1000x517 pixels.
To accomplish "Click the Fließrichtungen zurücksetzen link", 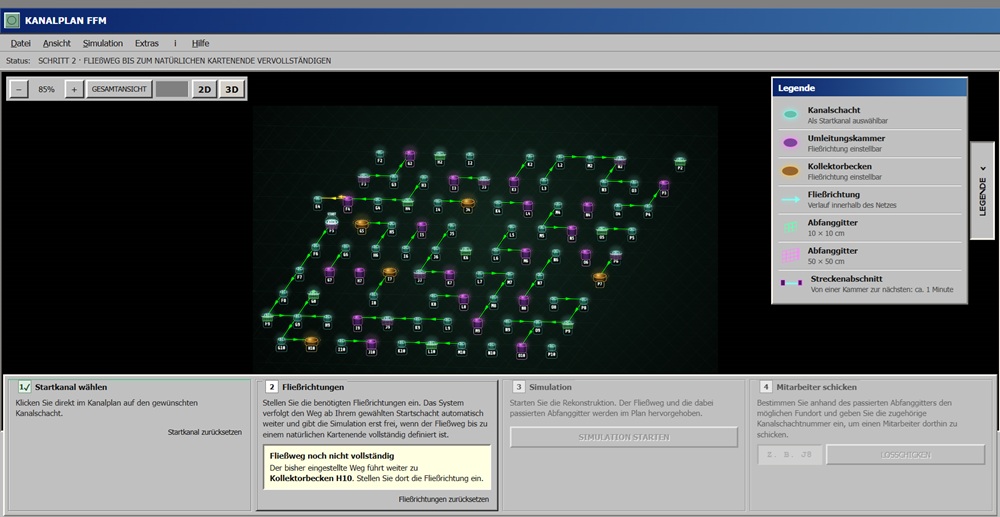I will [x=444, y=499].
